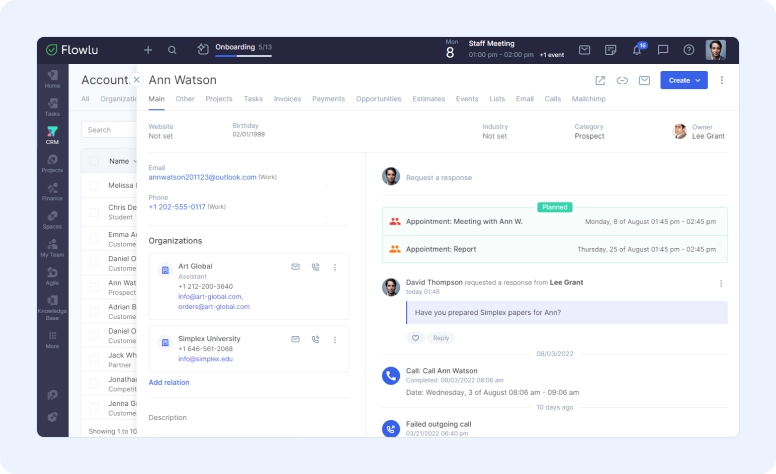Open the Home section in sidebar
The width and height of the screenshot is (776, 474).
(x=52, y=79)
